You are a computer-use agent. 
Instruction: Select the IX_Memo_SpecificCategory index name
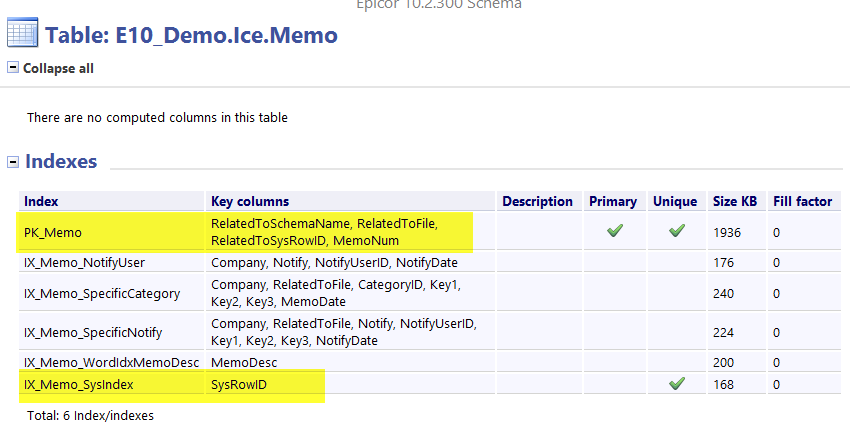102,294
